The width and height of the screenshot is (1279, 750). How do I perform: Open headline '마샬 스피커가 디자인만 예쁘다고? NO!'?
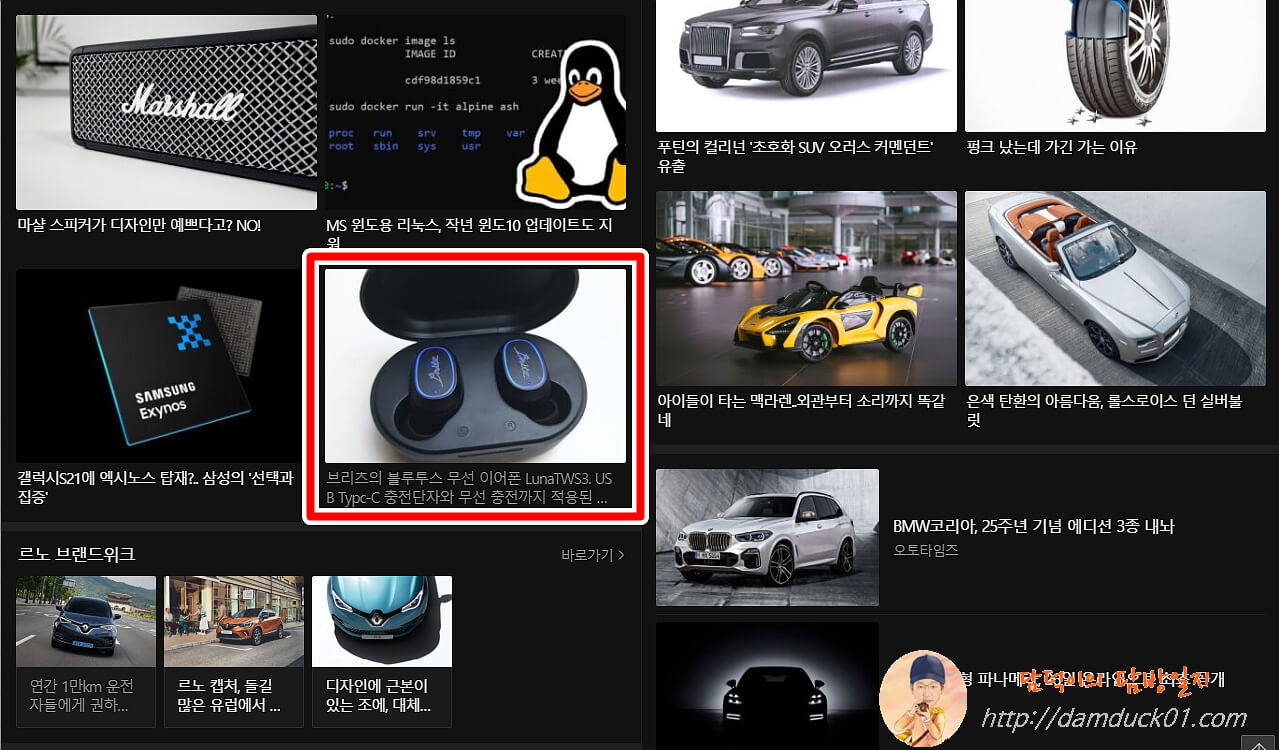click(x=139, y=226)
